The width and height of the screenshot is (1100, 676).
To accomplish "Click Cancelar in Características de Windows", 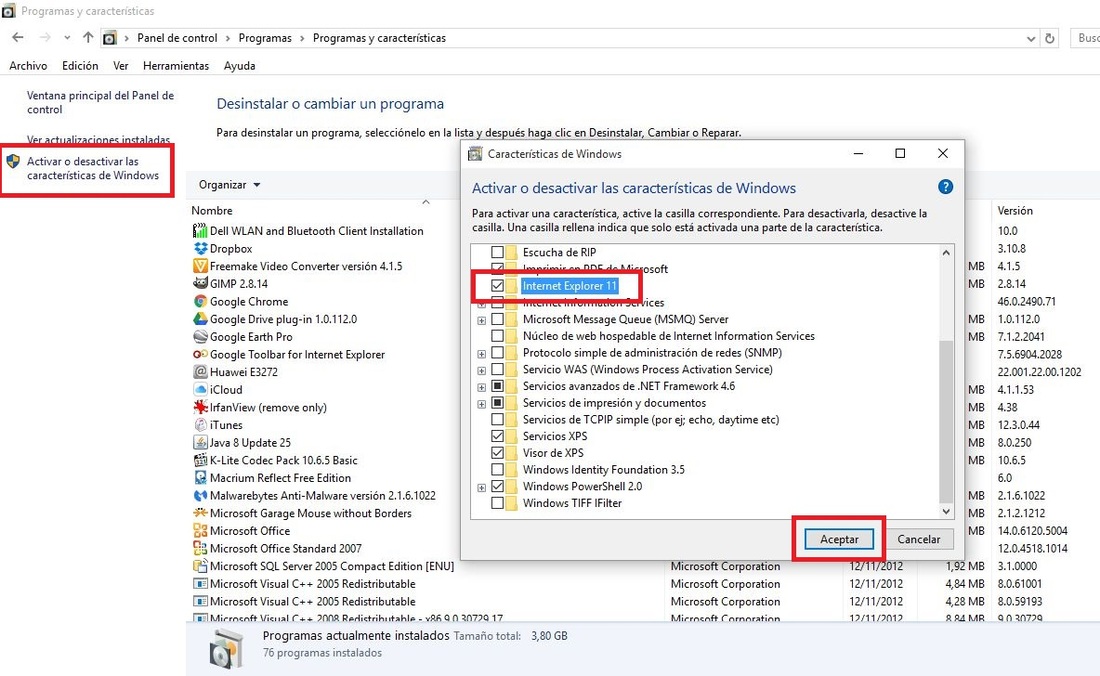I will (x=918, y=539).
